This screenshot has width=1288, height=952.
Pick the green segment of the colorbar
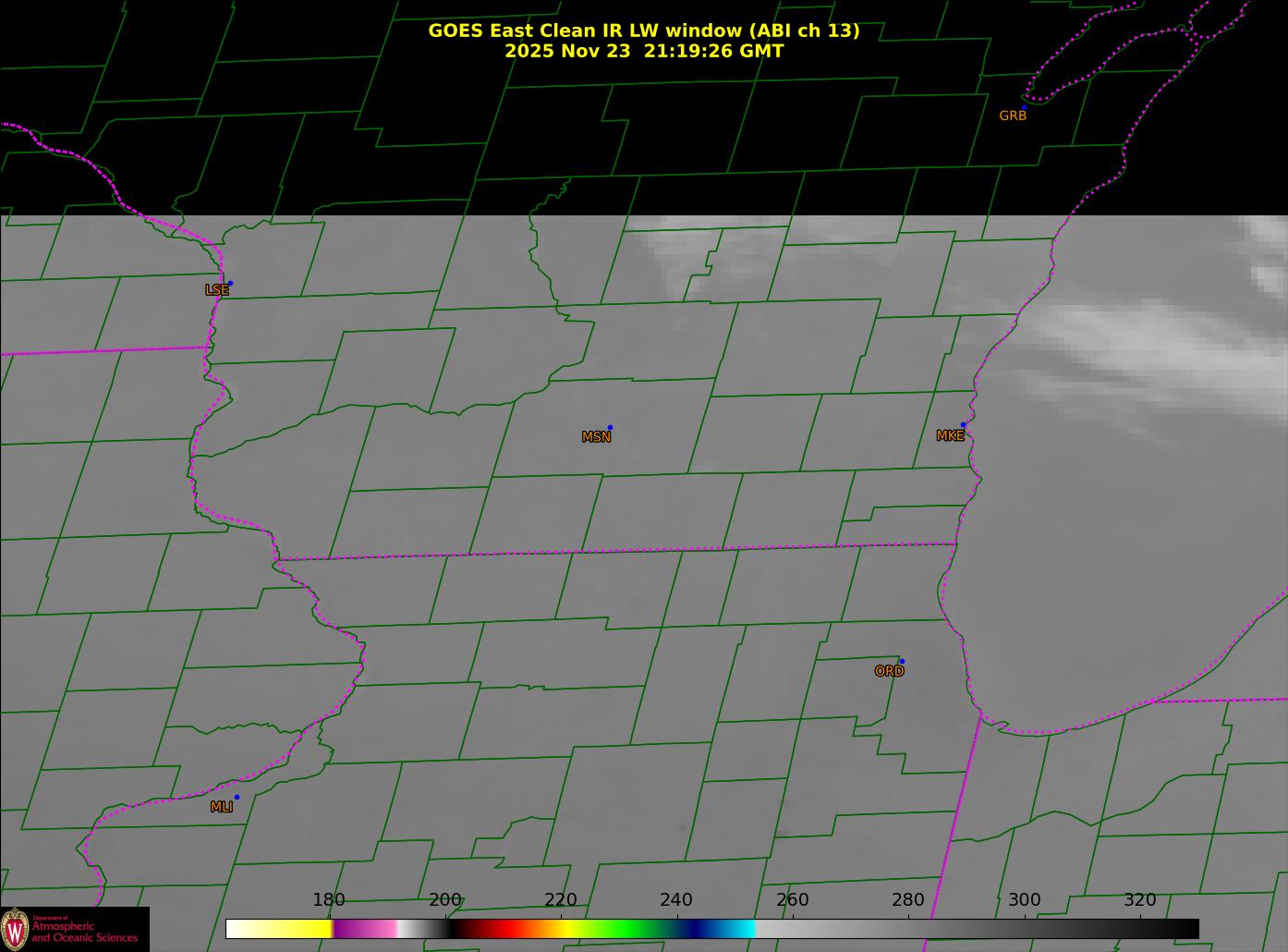[628, 928]
